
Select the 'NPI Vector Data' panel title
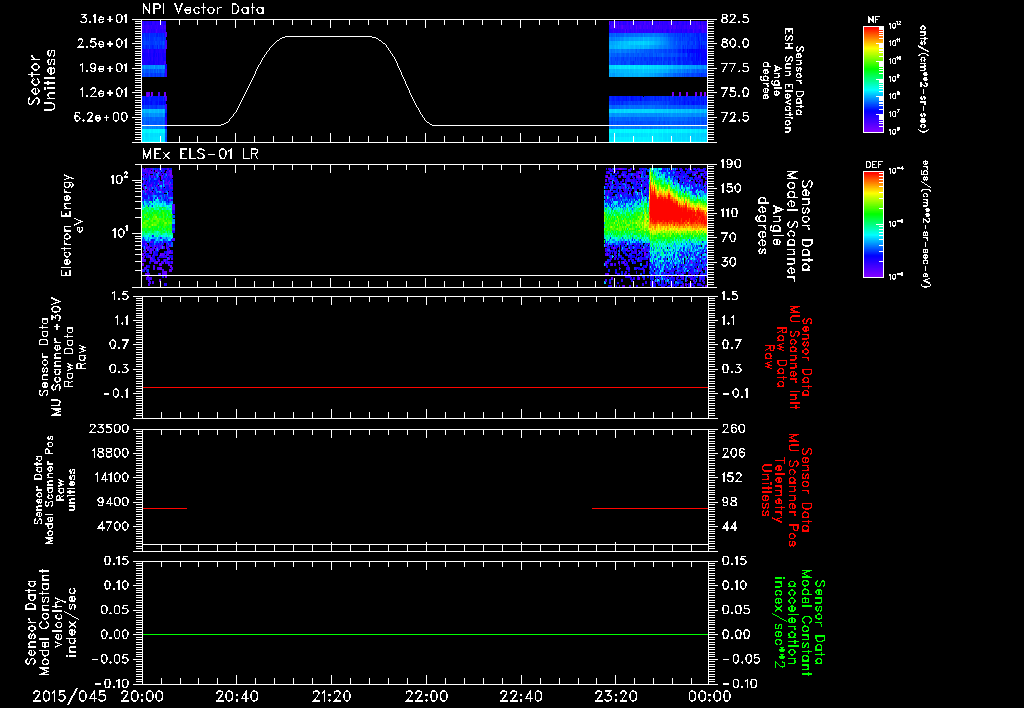(203, 9)
